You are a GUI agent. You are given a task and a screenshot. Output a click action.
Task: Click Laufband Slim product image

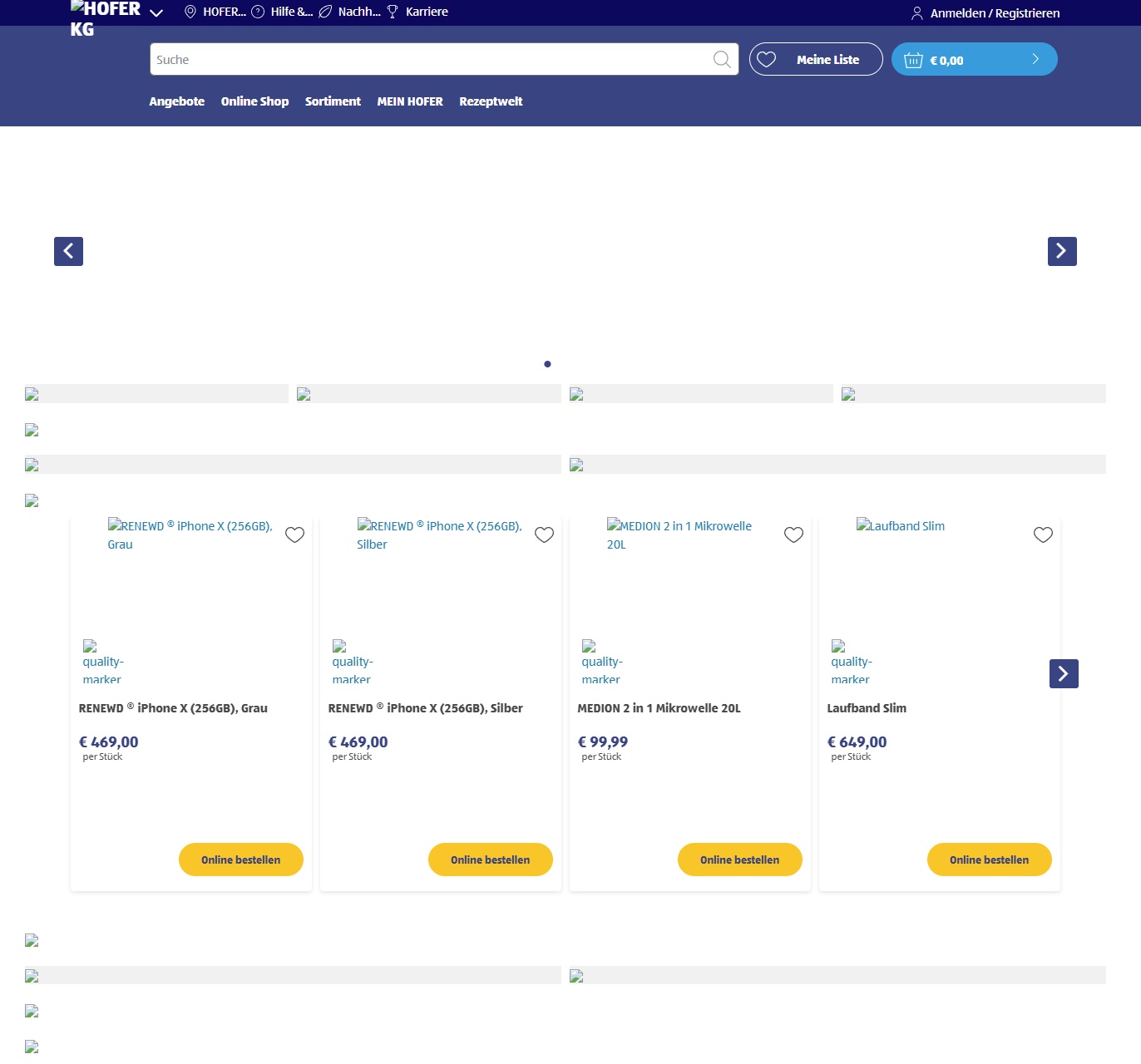point(901,525)
